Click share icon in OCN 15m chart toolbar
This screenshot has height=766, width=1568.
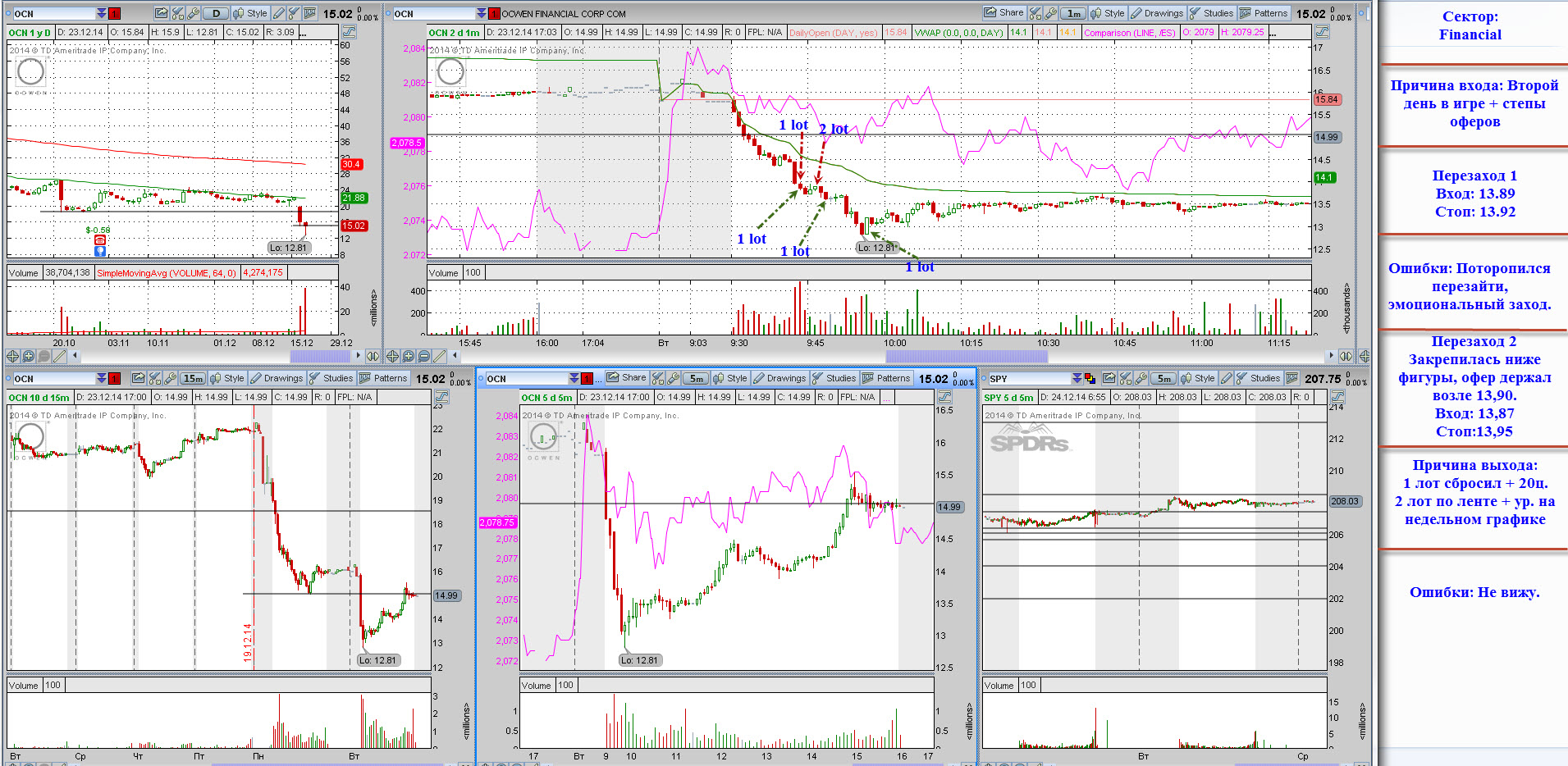pyautogui.click(x=139, y=378)
